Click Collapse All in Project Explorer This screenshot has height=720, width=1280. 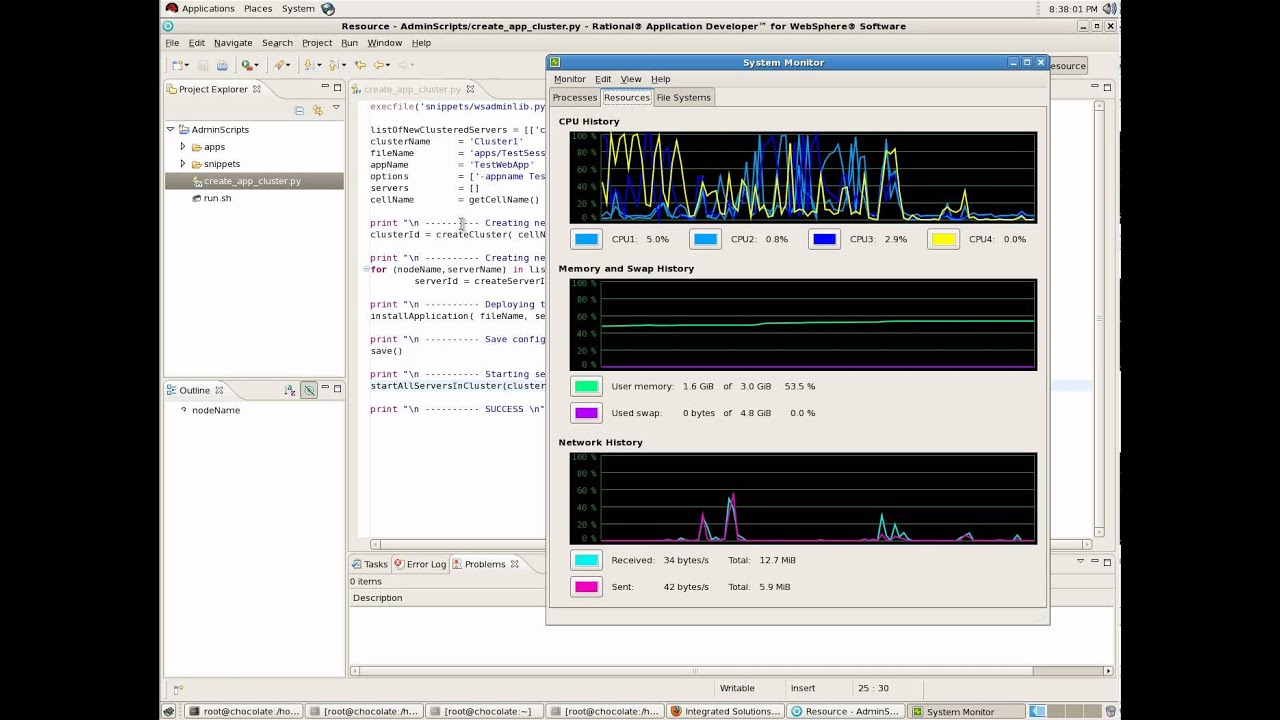(x=299, y=109)
